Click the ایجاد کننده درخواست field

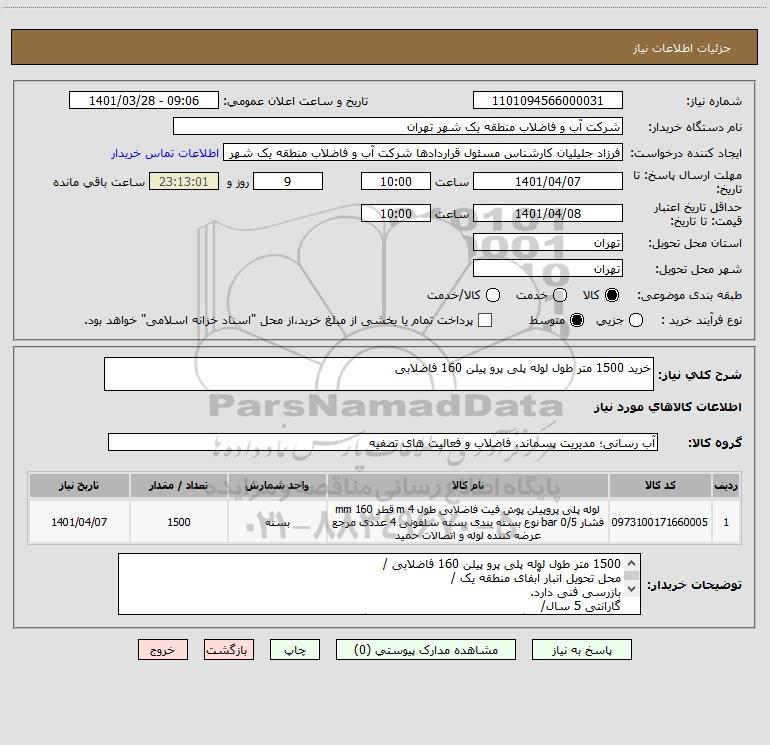pyautogui.click(x=423, y=153)
